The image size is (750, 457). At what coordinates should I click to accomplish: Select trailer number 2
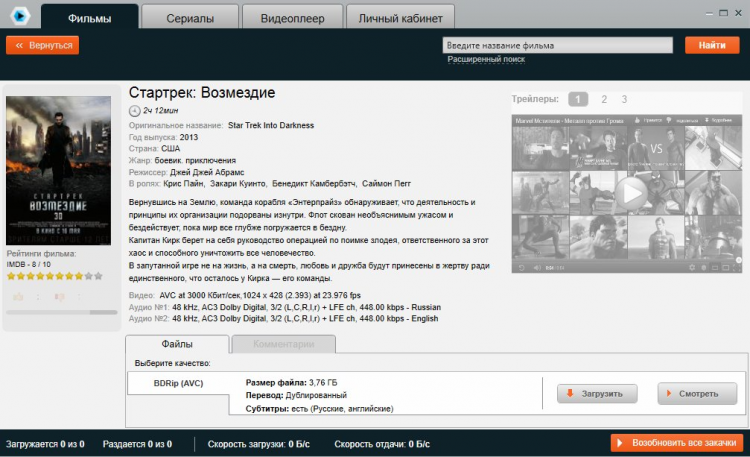[604, 99]
